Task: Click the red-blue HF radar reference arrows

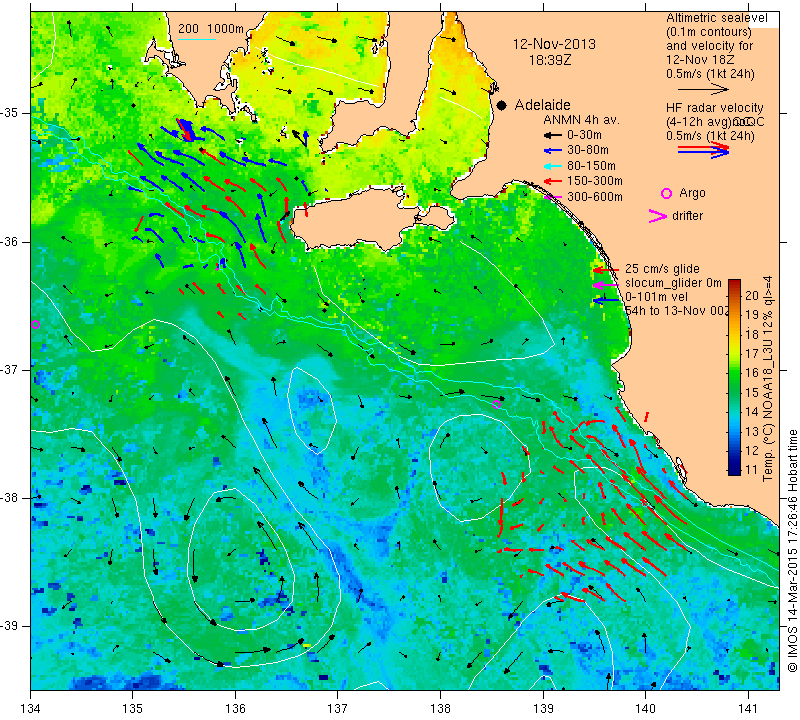Action: pyautogui.click(x=703, y=150)
